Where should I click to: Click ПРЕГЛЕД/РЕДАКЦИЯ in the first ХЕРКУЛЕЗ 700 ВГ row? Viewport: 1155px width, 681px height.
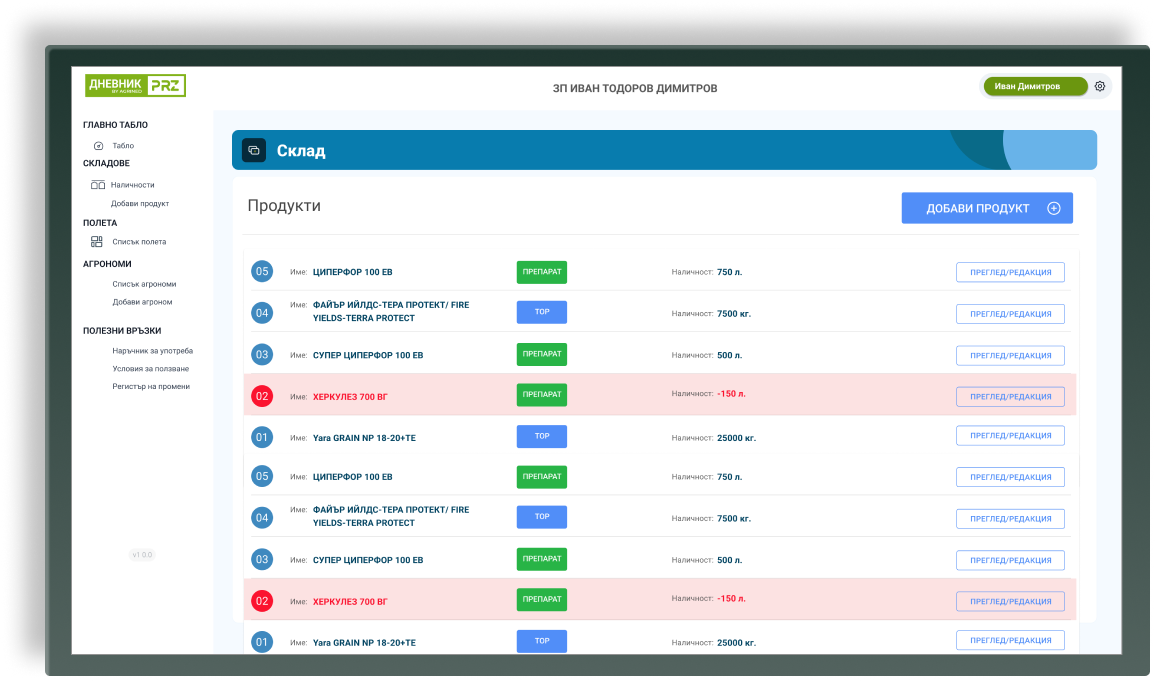(1010, 397)
